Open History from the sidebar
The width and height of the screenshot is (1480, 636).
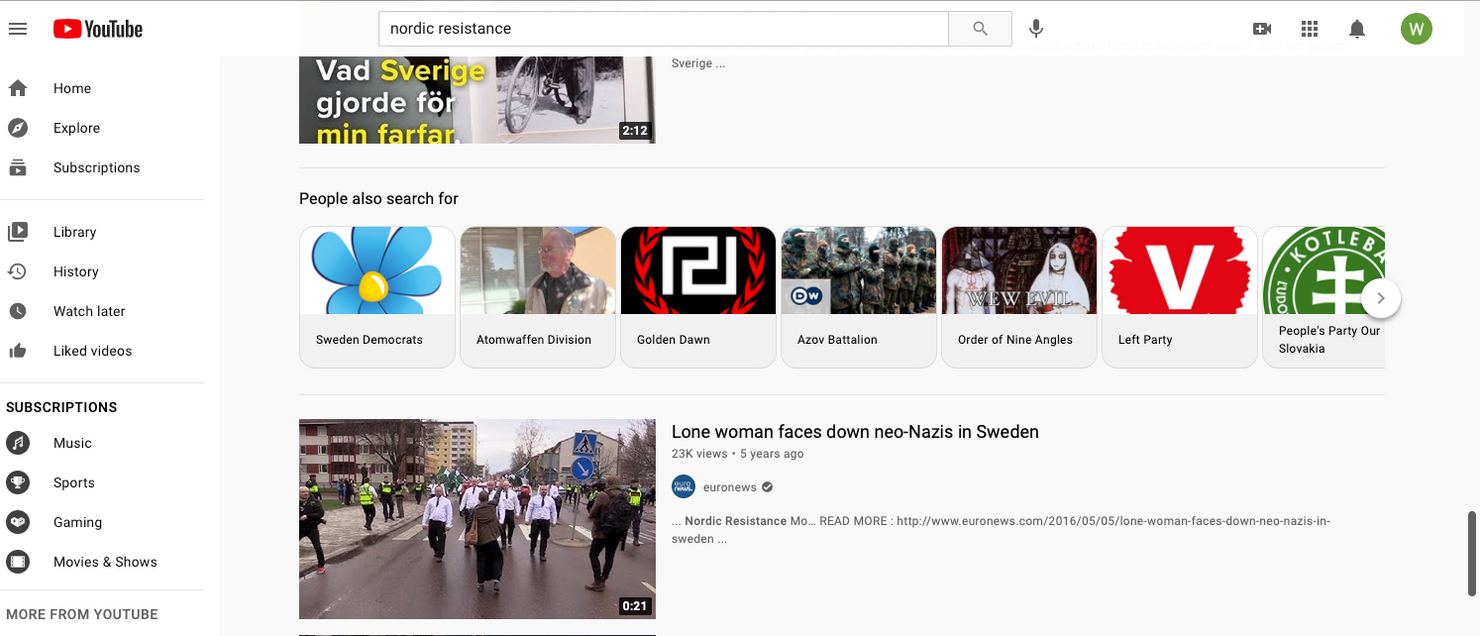coord(76,271)
